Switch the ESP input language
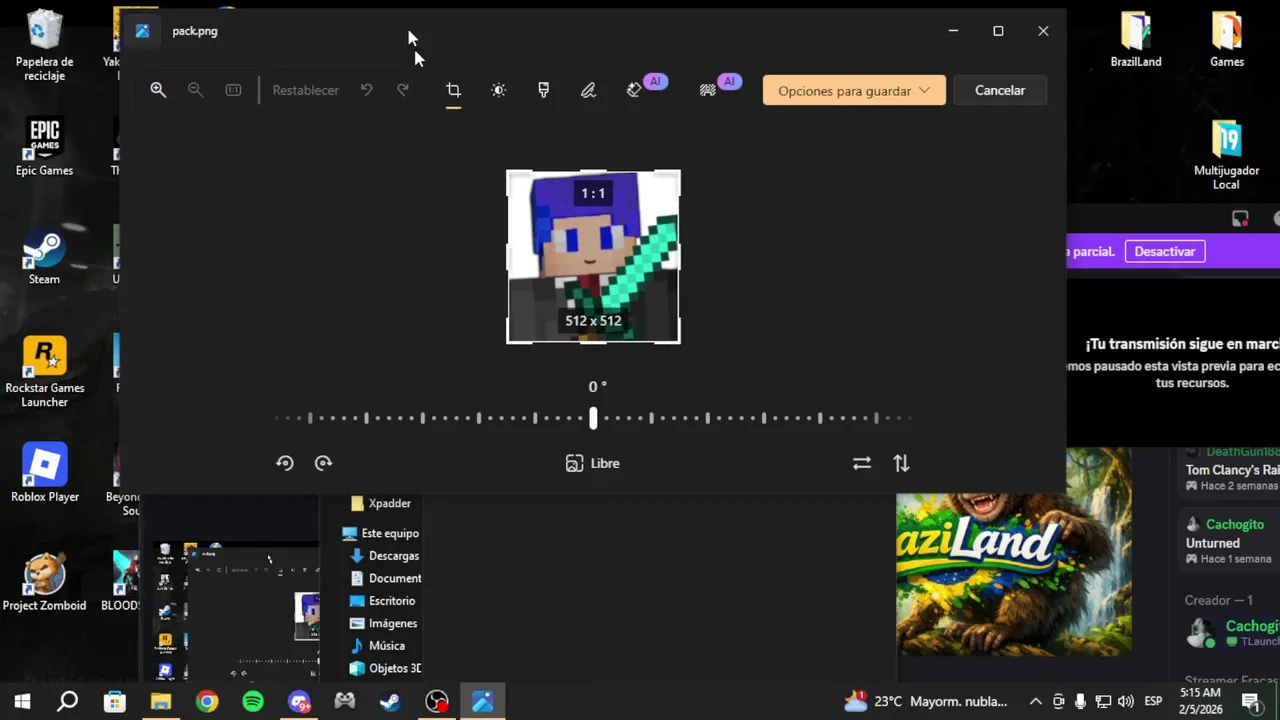Viewport: 1280px width, 720px height. [1153, 701]
